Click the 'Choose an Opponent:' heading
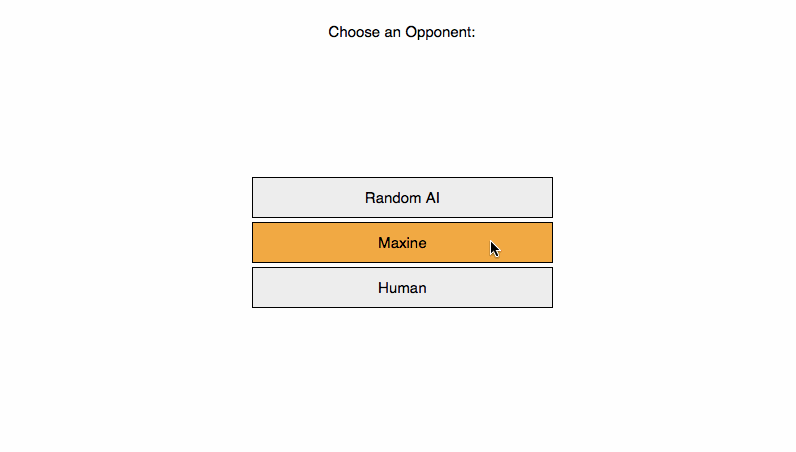 click(x=402, y=32)
